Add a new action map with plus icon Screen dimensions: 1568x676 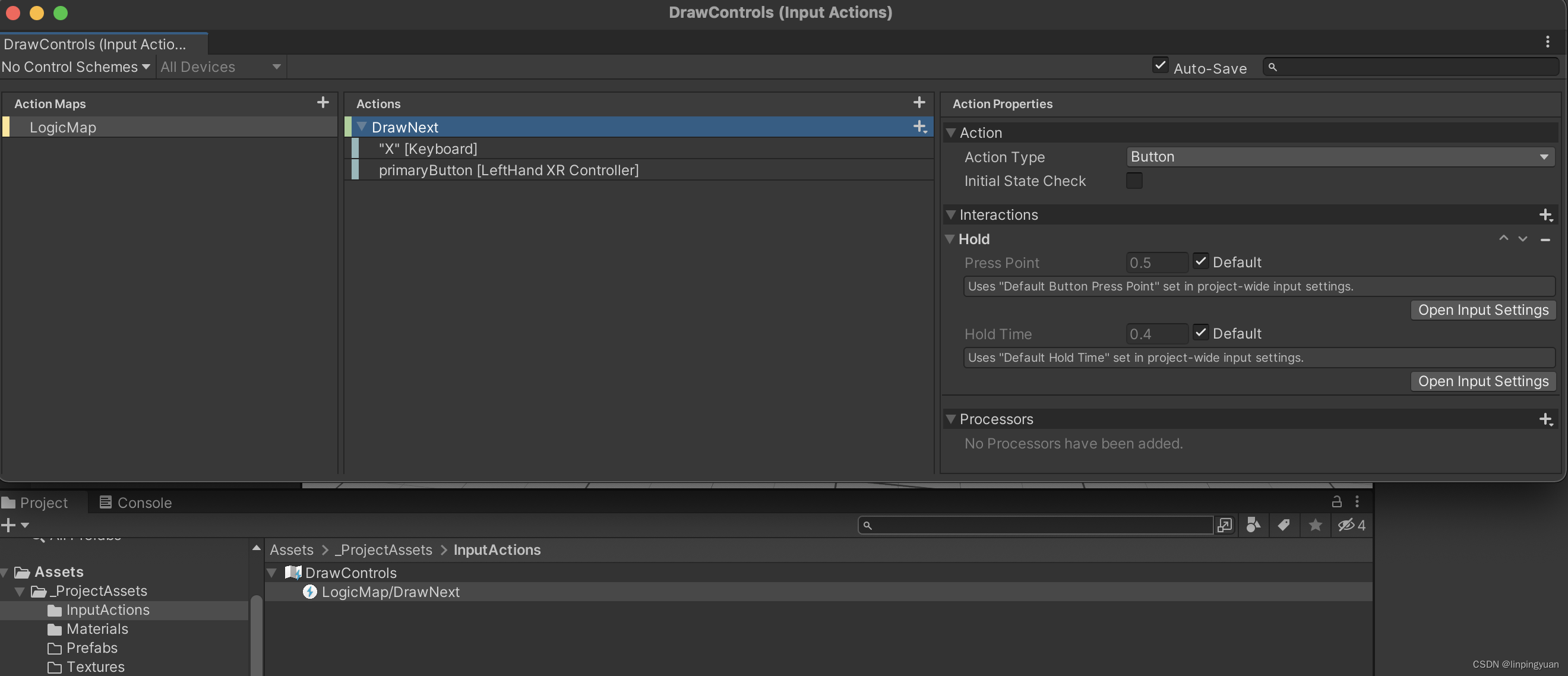click(x=323, y=102)
